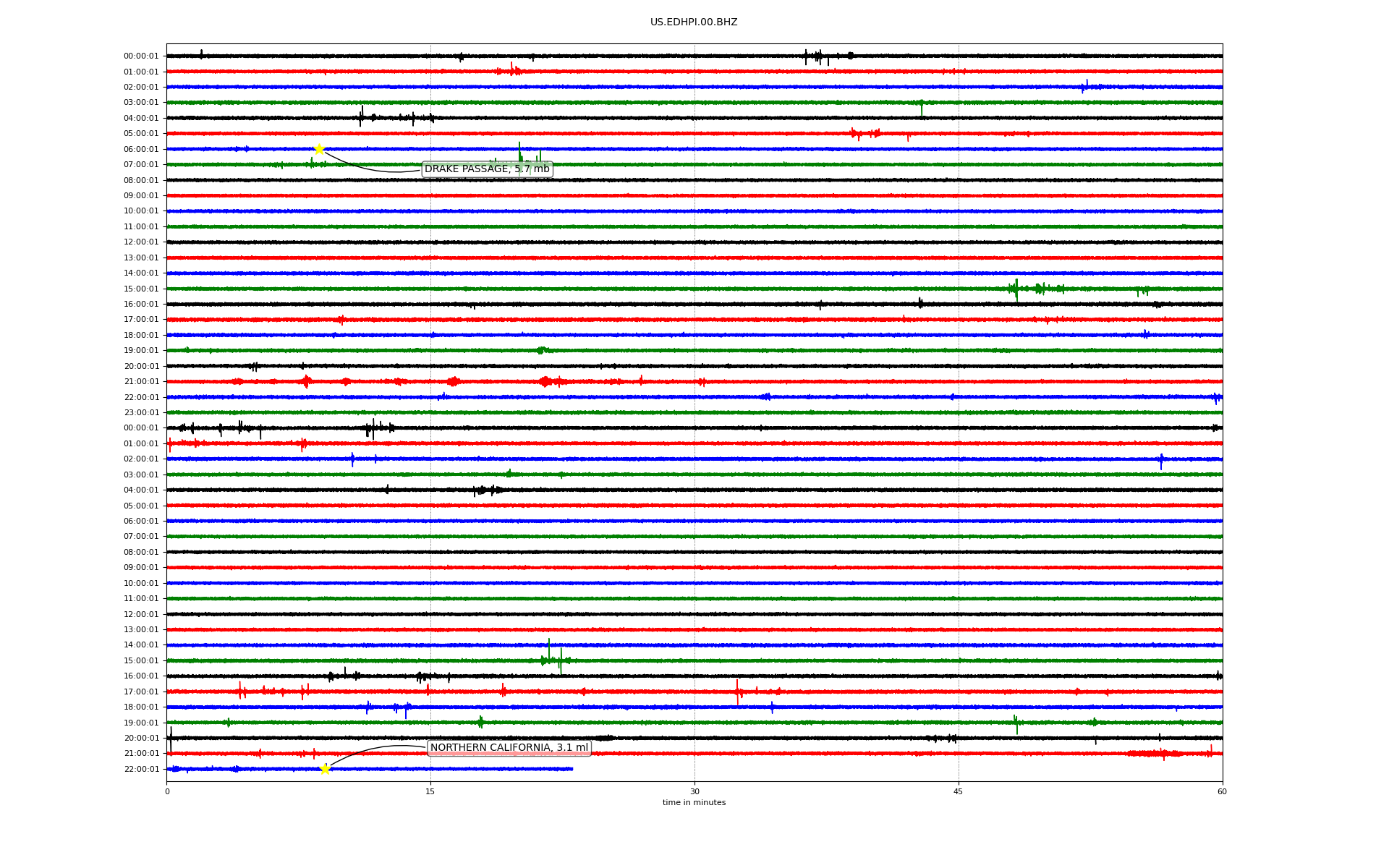The width and height of the screenshot is (1389, 868).
Task: Click the x-axis label 'time in minutes'
Action: point(694,803)
